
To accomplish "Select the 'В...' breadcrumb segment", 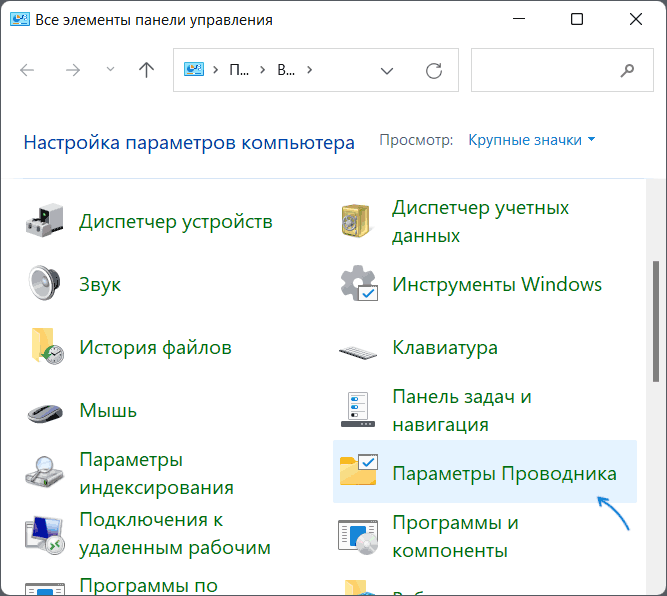I will click(x=286, y=70).
